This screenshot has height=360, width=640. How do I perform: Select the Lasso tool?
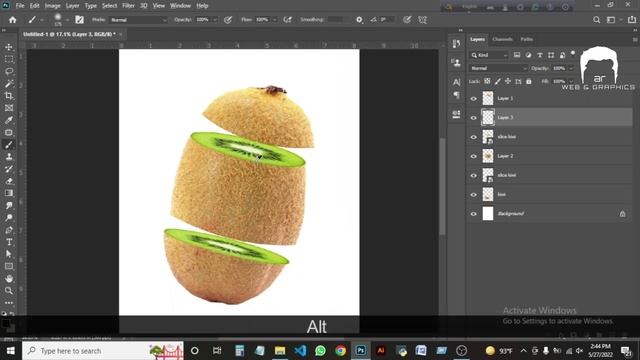pyautogui.click(x=9, y=71)
